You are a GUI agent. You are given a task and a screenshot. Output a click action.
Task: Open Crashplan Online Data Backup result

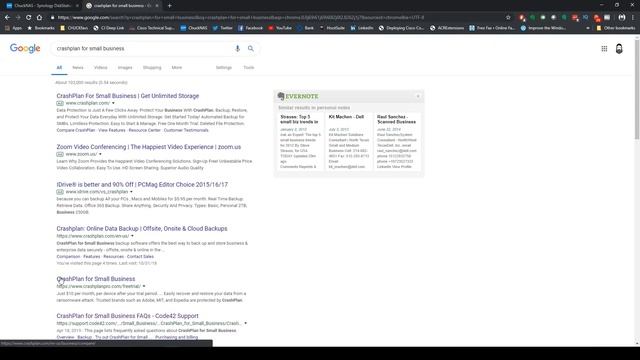click(x=142, y=229)
